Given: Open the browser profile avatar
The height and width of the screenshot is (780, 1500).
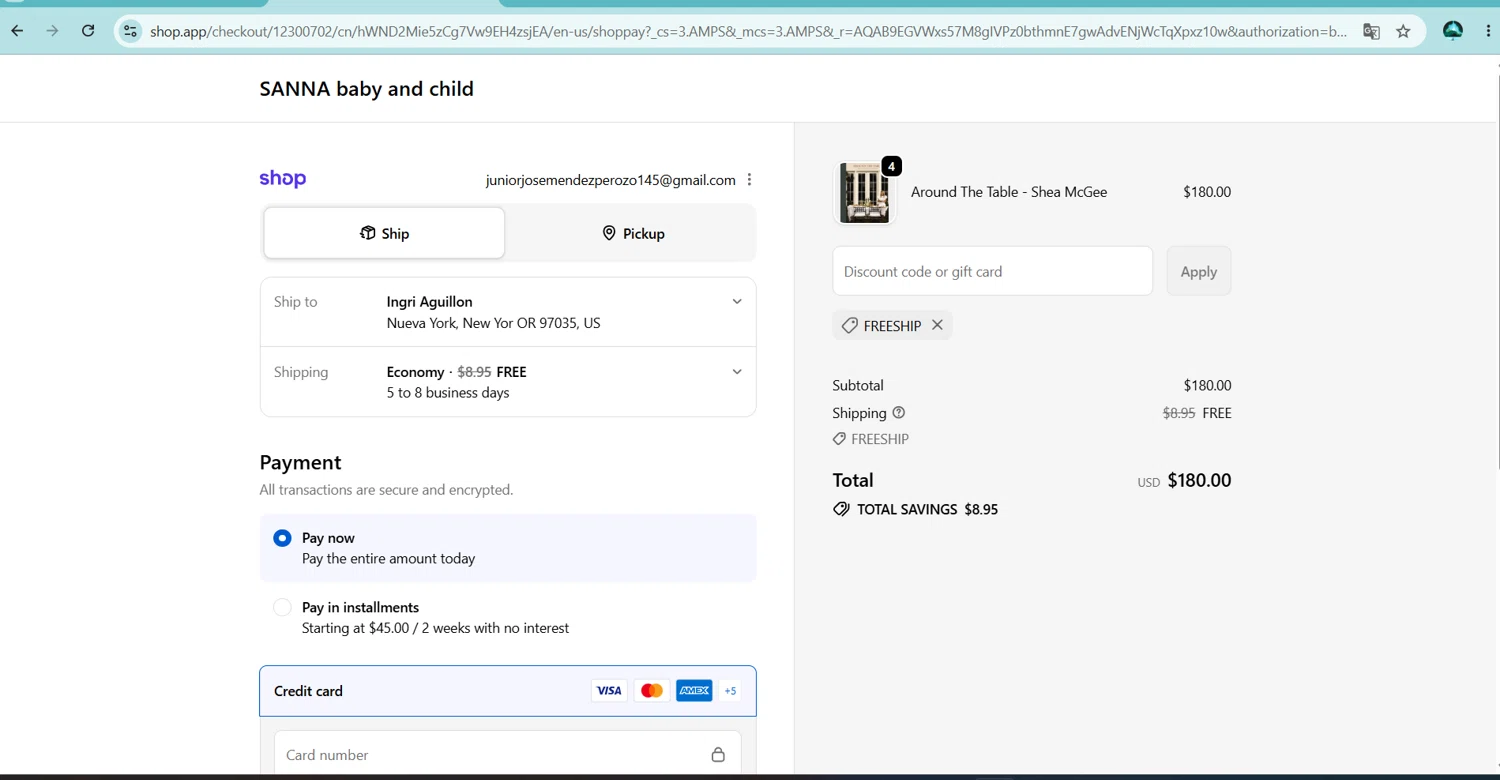Looking at the screenshot, I should 1453,31.
